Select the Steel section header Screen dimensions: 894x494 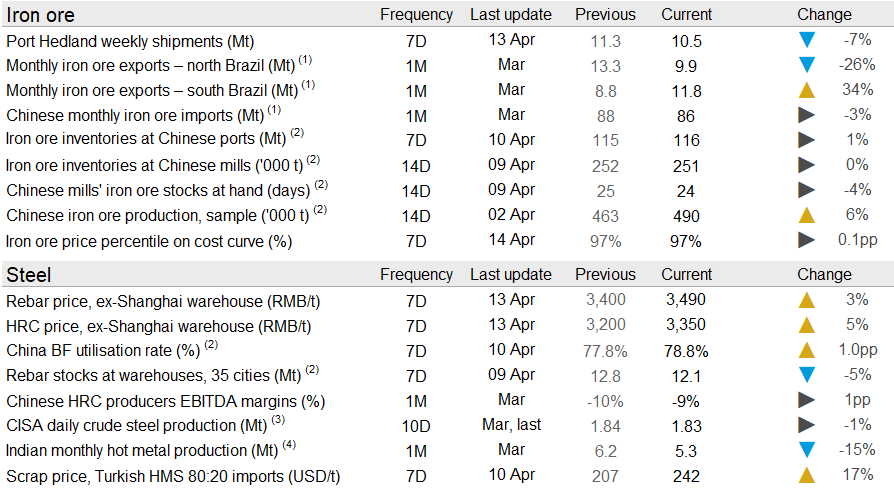click(x=29, y=274)
